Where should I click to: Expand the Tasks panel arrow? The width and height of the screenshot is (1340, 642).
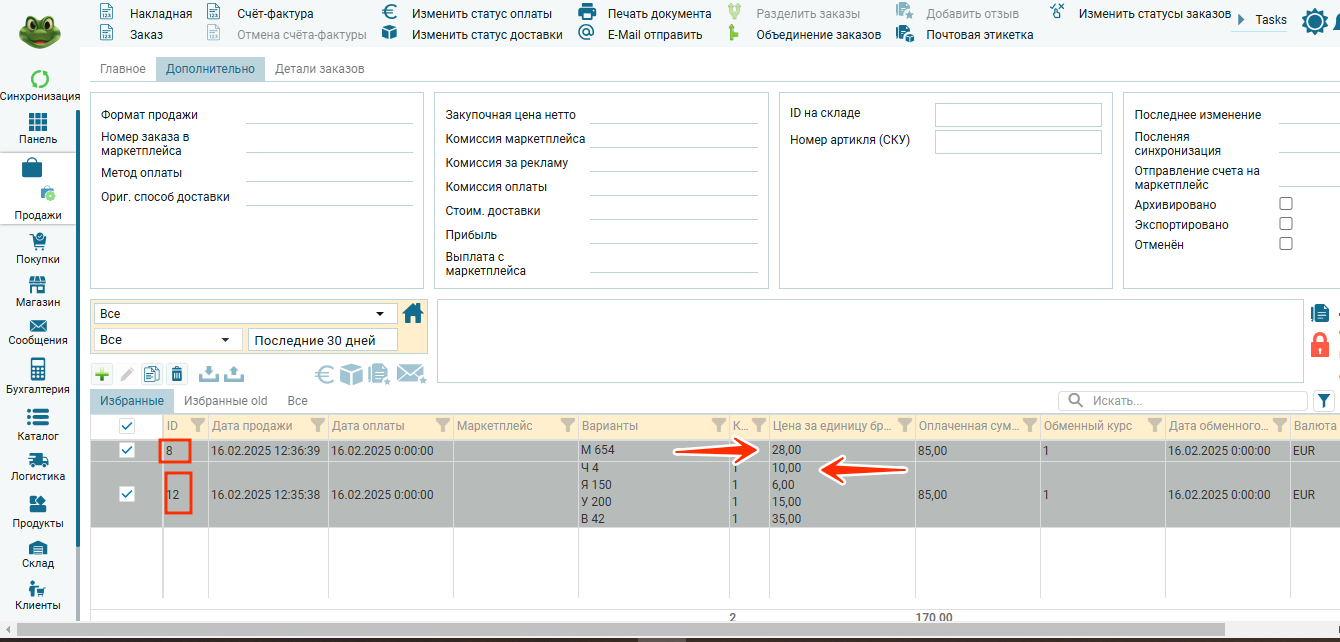coord(1241,20)
